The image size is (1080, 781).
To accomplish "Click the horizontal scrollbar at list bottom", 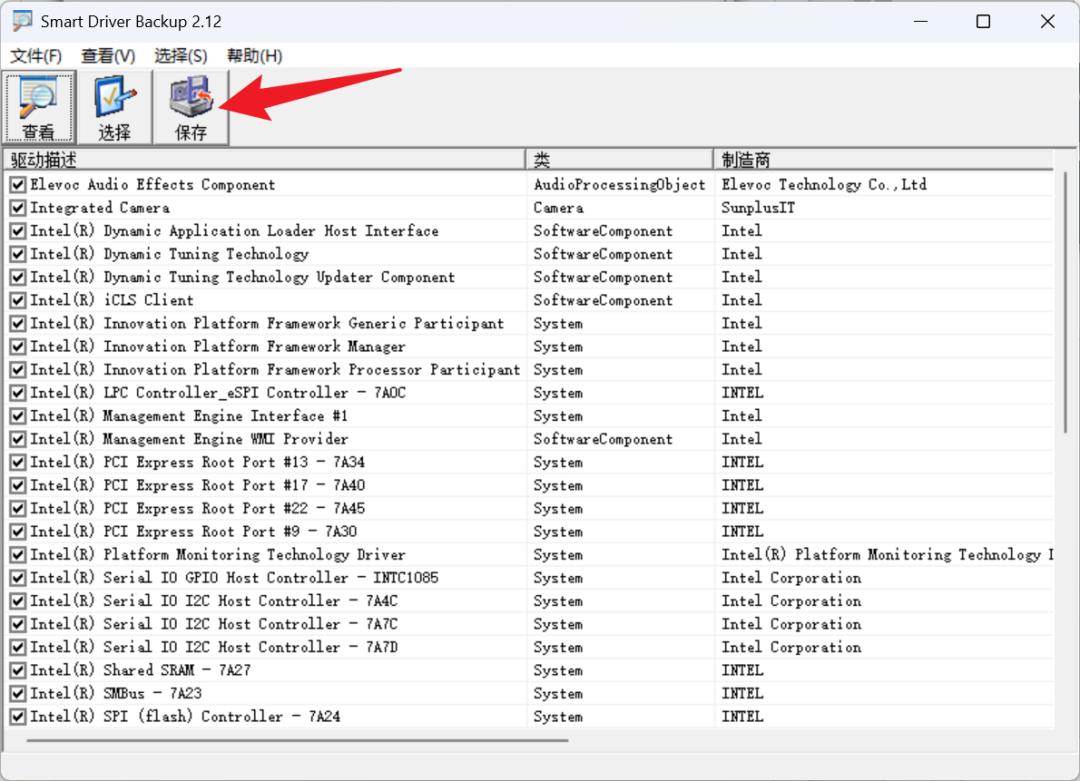I will point(298,740).
